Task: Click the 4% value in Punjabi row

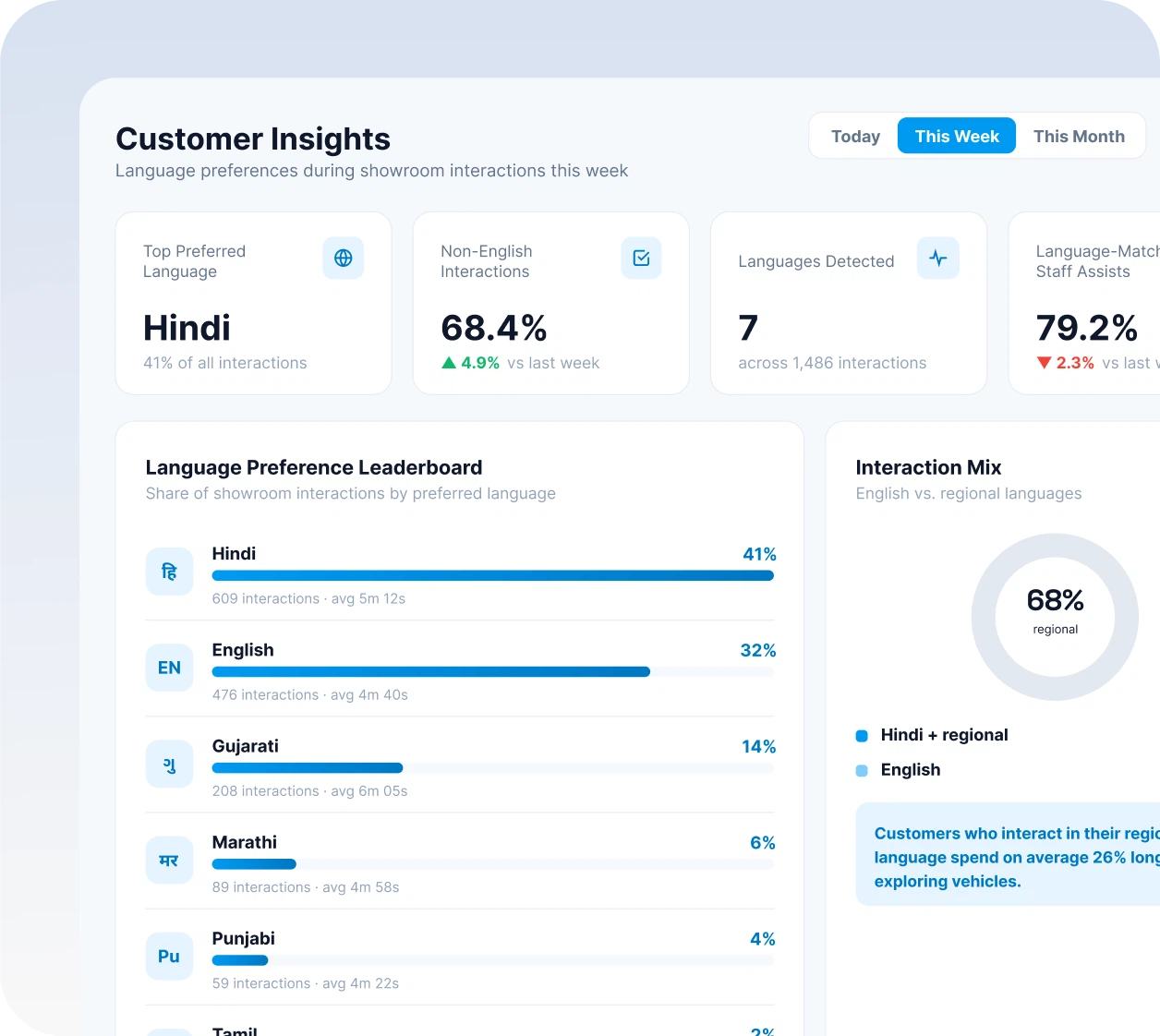Action: [x=763, y=938]
